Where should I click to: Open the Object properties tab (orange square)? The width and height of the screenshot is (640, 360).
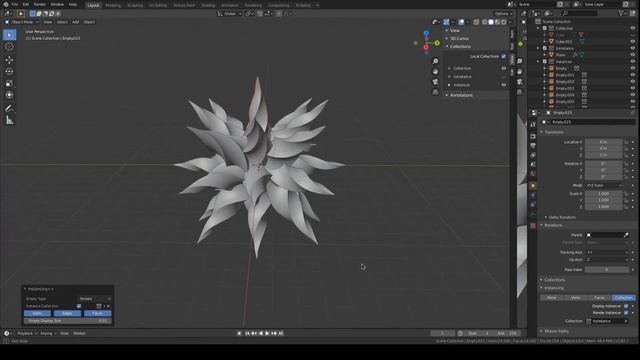tap(533, 186)
